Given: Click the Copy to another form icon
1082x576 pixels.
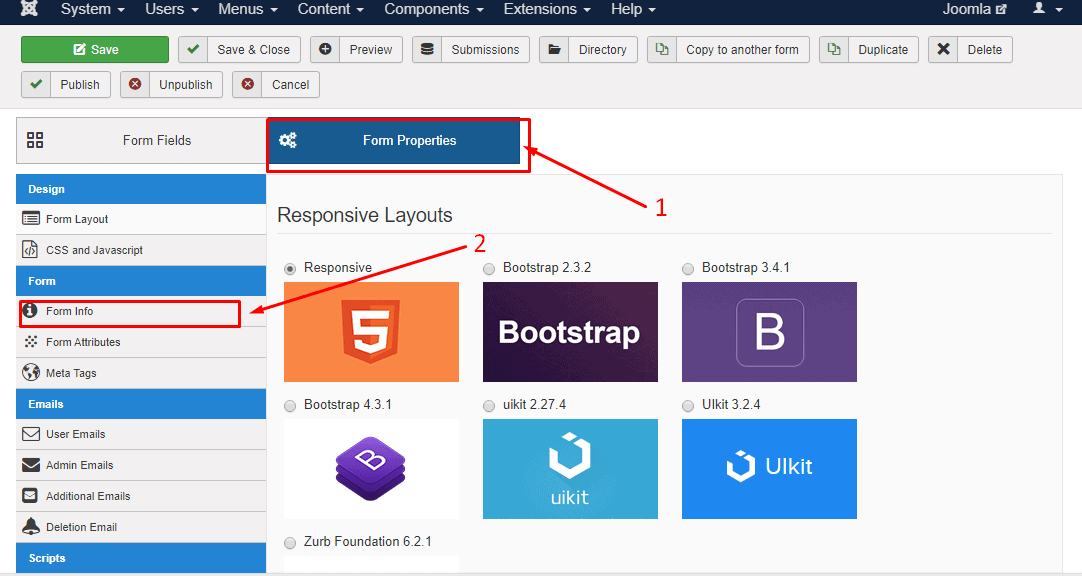Looking at the screenshot, I should click(662, 49).
